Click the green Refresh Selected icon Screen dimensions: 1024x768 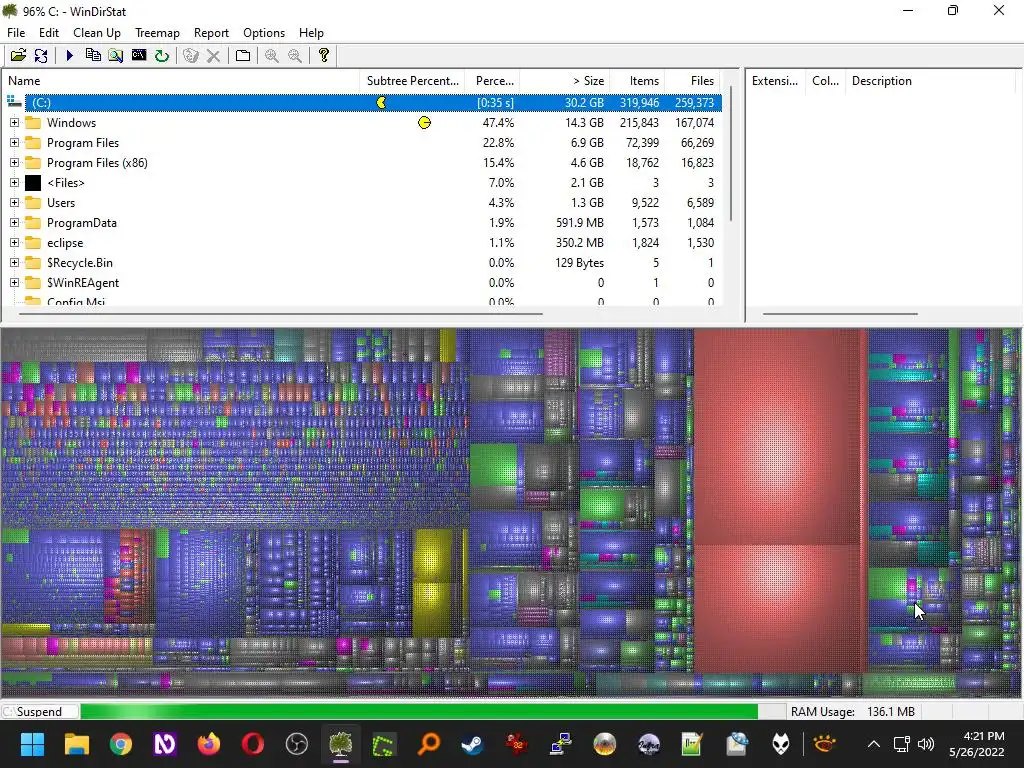(161, 56)
